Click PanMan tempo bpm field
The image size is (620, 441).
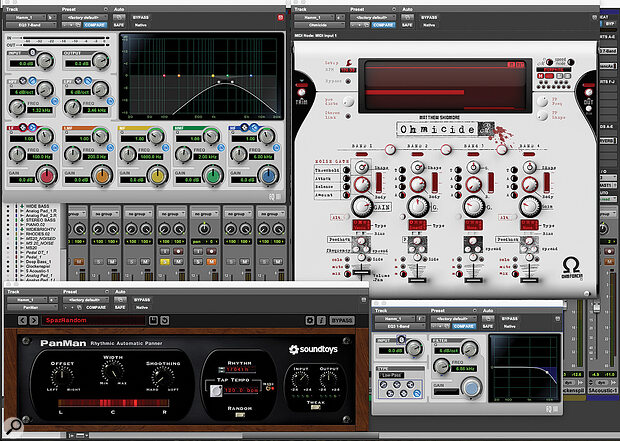coord(242,390)
